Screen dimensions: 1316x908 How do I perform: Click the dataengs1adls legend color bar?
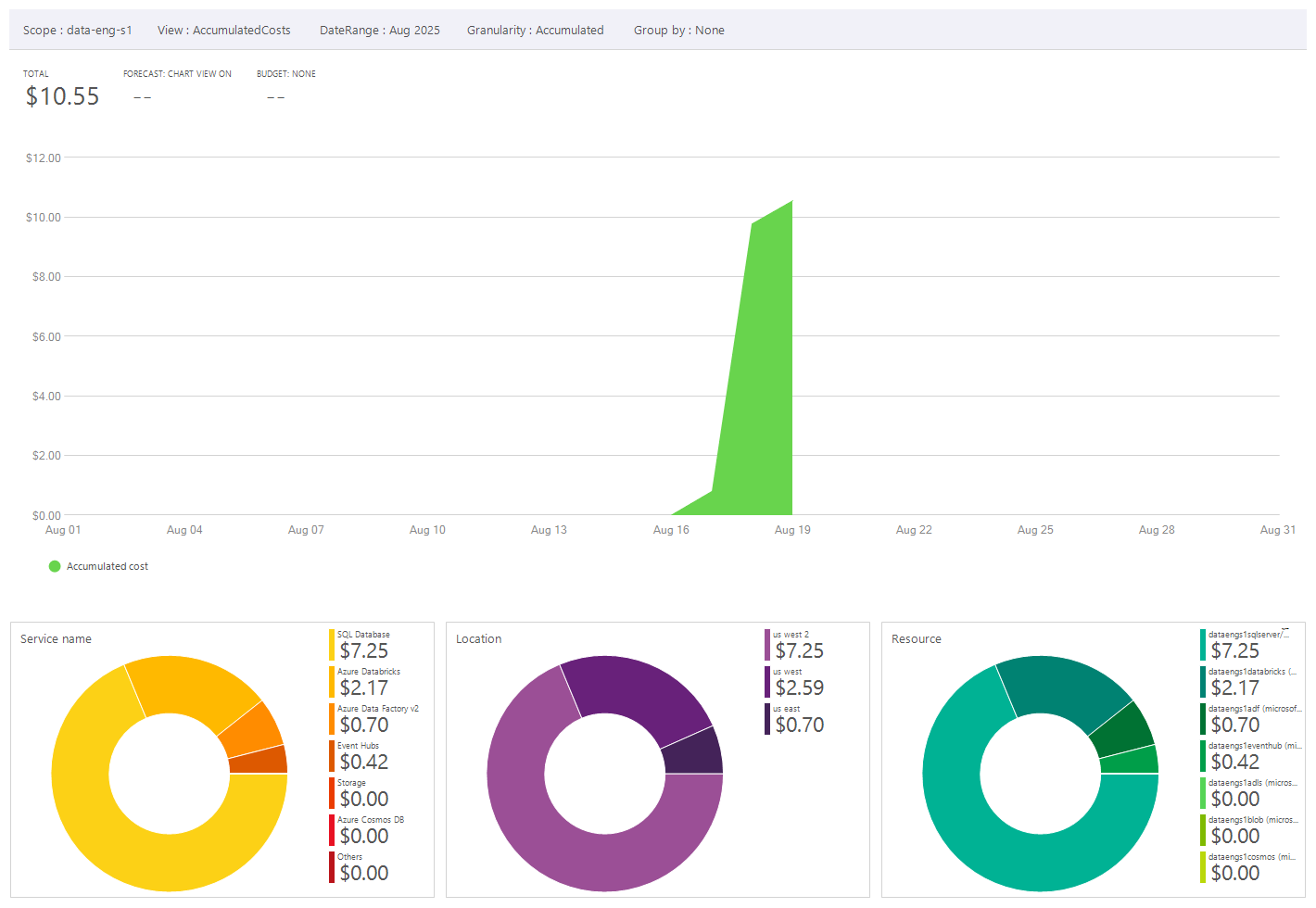(1203, 793)
